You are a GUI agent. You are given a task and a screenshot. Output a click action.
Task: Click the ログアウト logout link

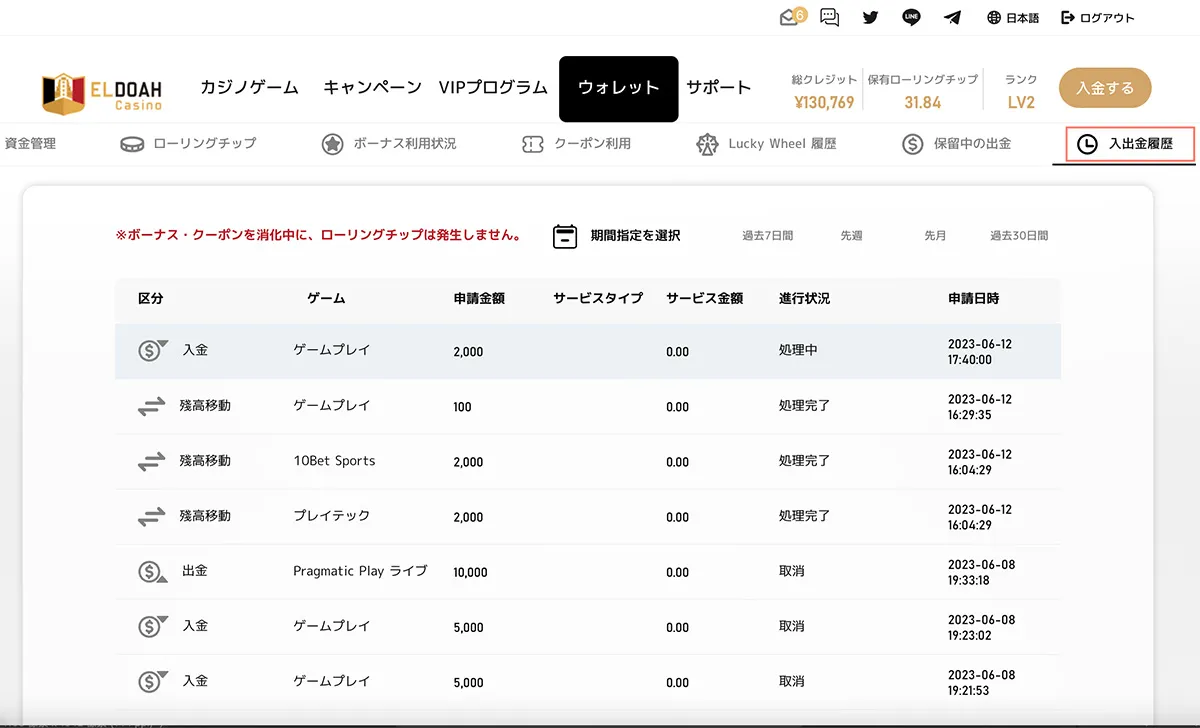[x=1098, y=17]
